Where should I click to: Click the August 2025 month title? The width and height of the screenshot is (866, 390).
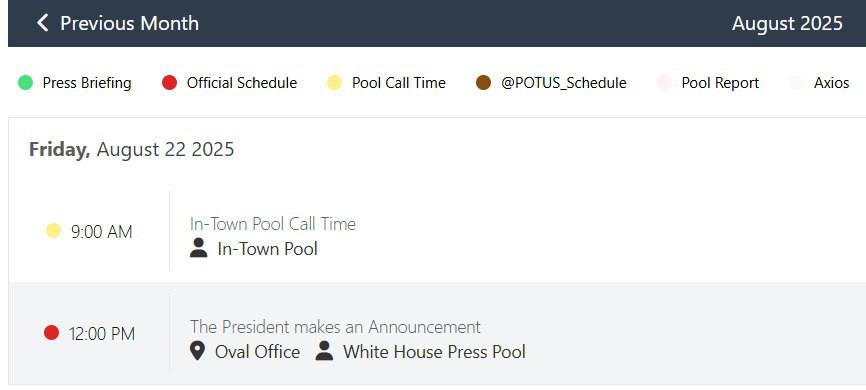787,23
